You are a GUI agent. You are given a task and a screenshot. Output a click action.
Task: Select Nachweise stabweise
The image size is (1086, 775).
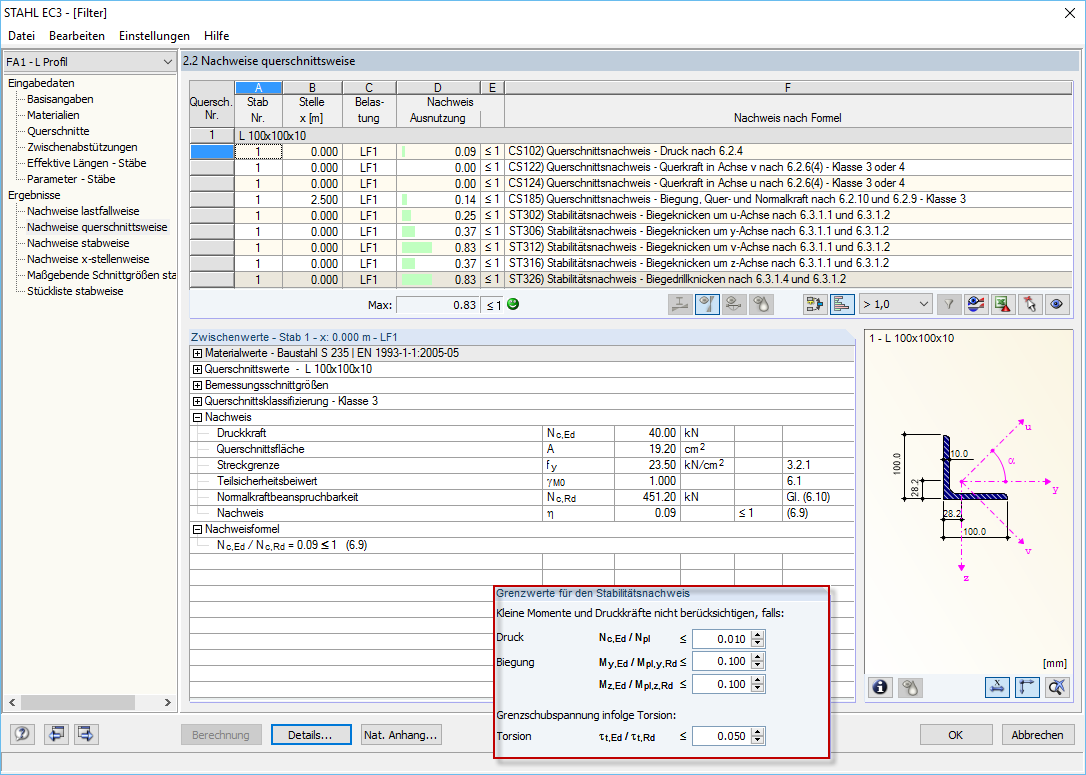click(x=78, y=243)
